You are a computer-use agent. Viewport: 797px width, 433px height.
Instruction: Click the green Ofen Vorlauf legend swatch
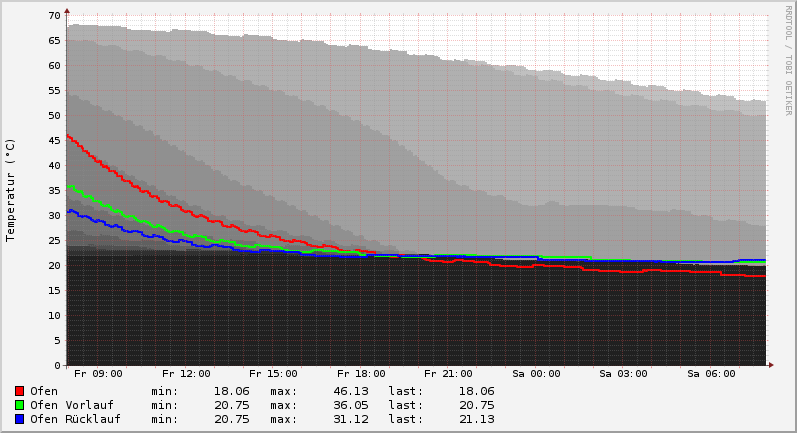[x=19, y=405]
